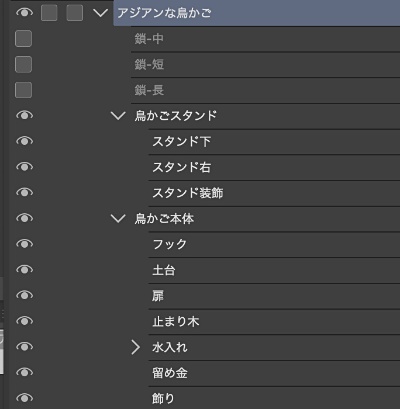Hide the 鳥かご本体 group
Viewport: 400px width, 409px height.
[x=24, y=218]
